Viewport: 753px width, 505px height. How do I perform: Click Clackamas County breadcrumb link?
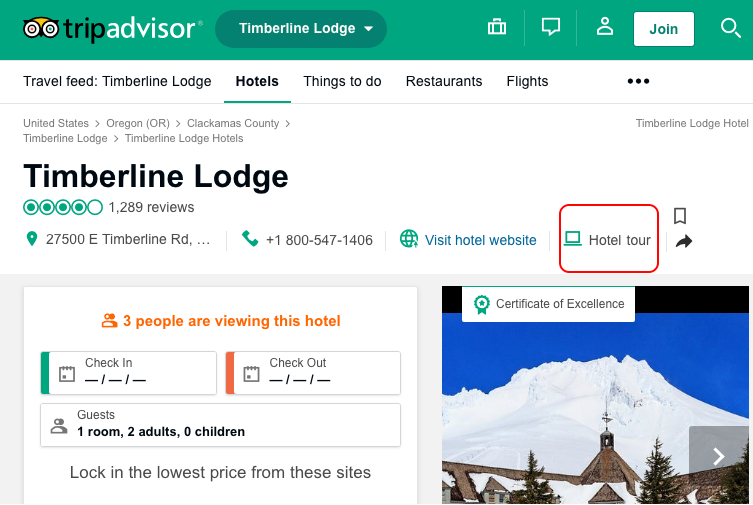click(x=233, y=123)
